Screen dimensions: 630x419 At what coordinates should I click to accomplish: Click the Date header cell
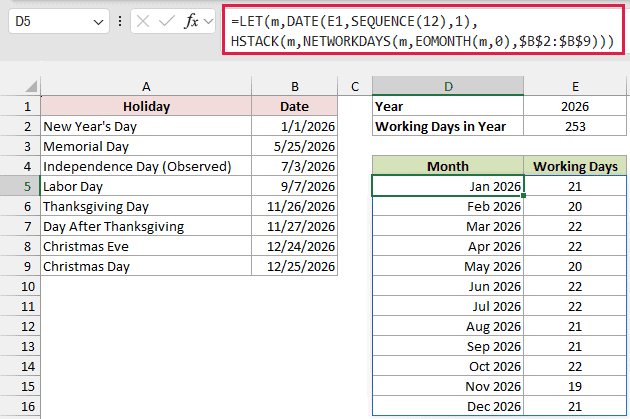click(295, 106)
